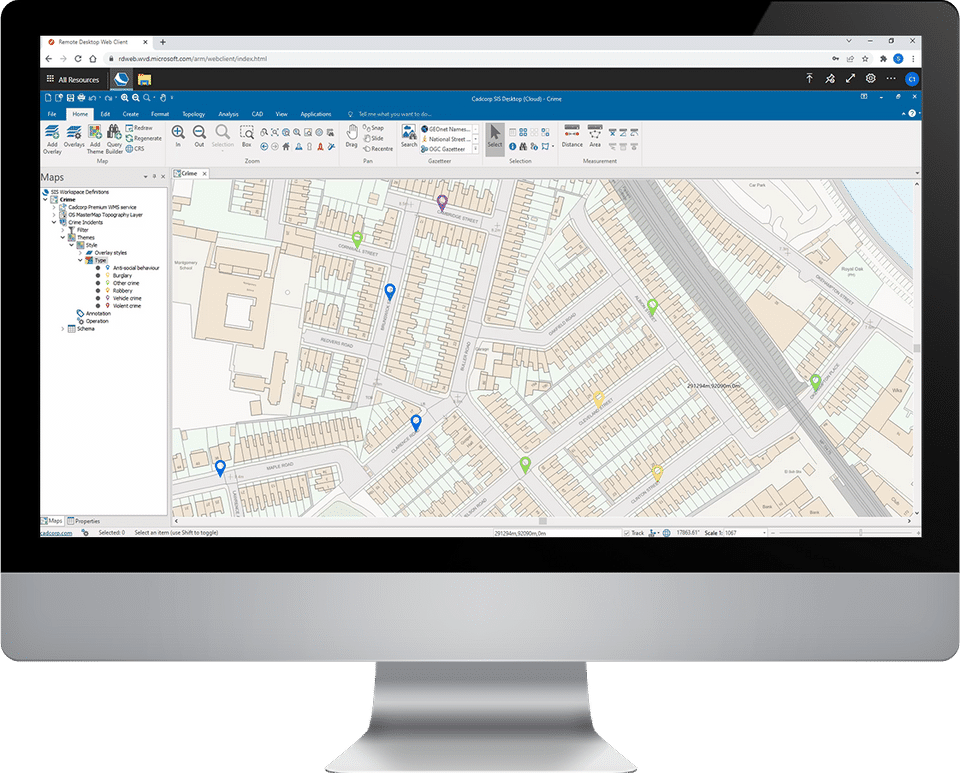The width and height of the screenshot is (960, 773).
Task: Select the OGC Gazetteer entry
Action: coord(443,149)
